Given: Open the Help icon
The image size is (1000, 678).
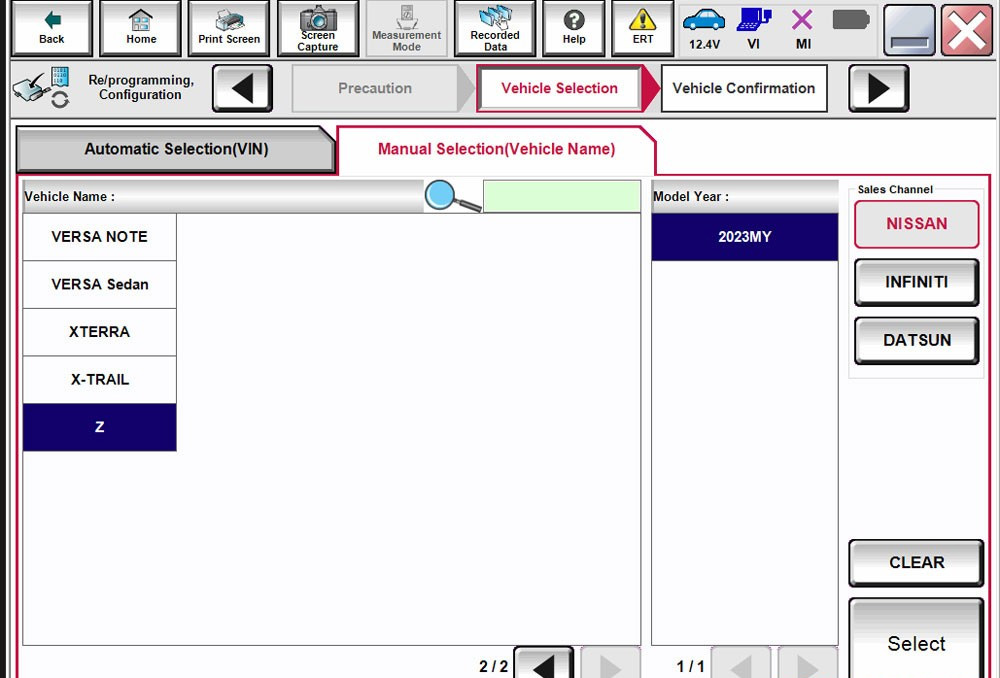Looking at the screenshot, I should tap(573, 28).
